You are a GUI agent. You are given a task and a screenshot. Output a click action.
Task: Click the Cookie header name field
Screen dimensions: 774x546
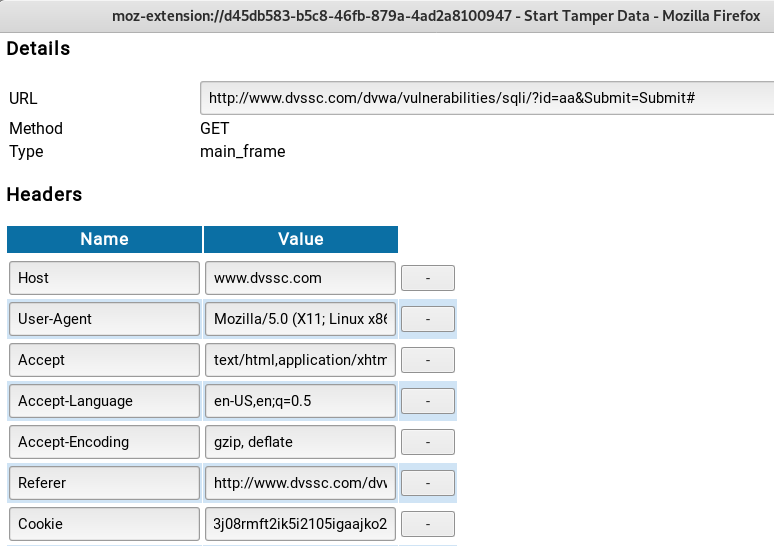(x=104, y=524)
